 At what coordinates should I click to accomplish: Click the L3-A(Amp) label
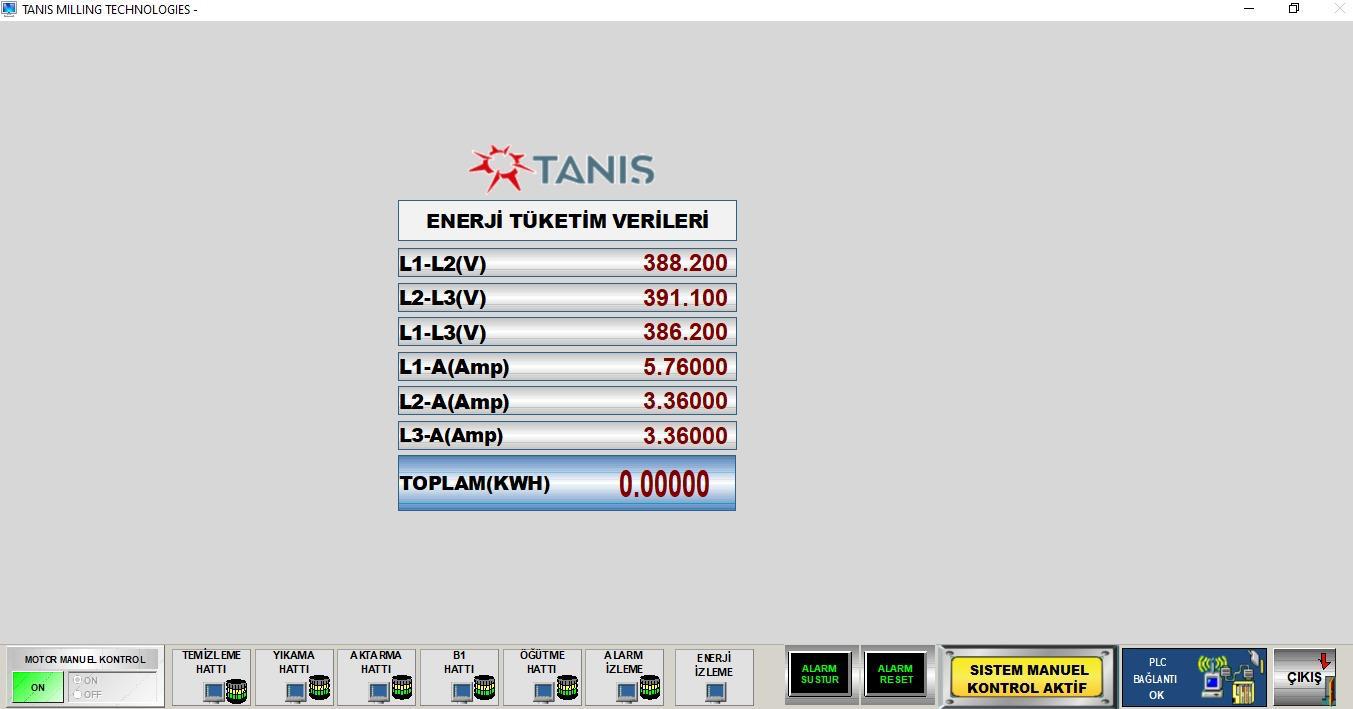pyautogui.click(x=451, y=436)
